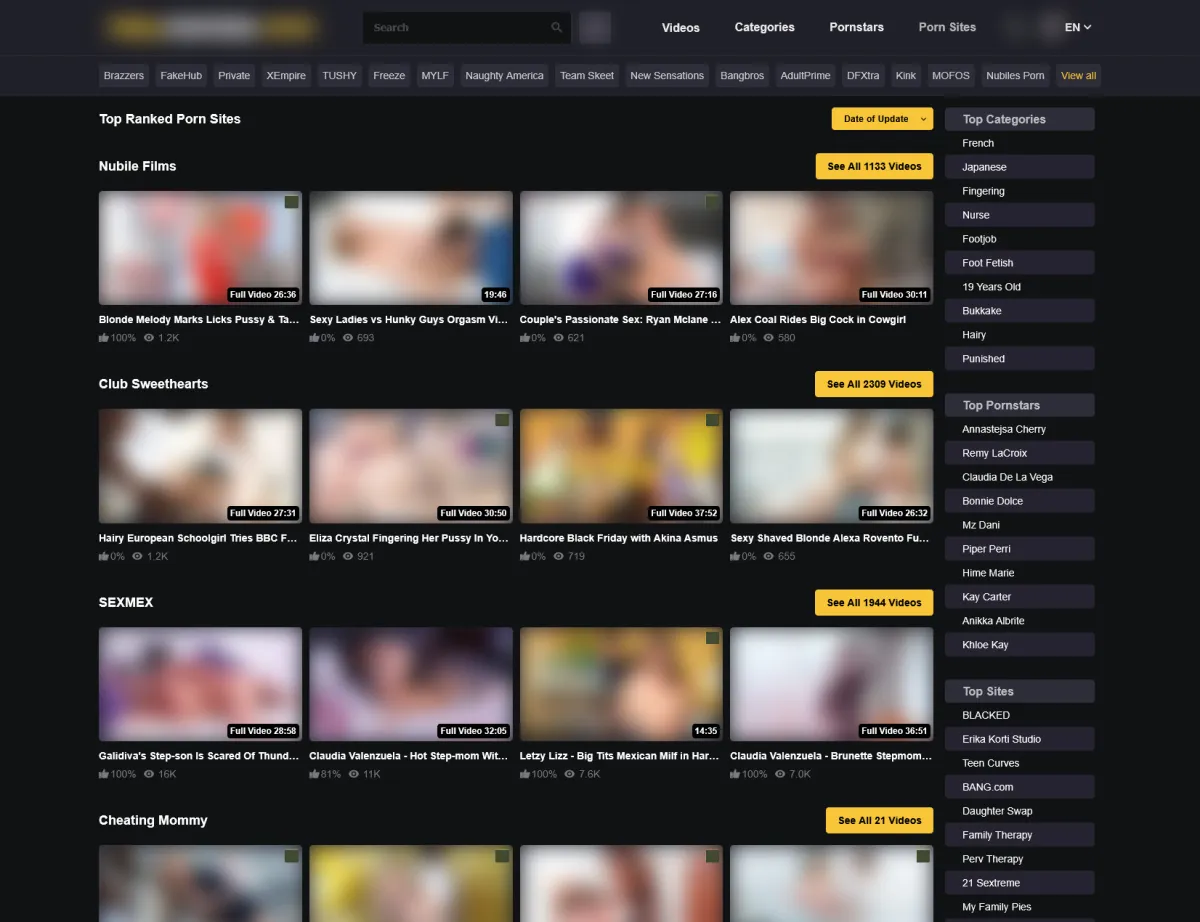The width and height of the screenshot is (1200, 922).
Task: Select Japanese in Top Categories
Action: pyautogui.click(x=984, y=167)
